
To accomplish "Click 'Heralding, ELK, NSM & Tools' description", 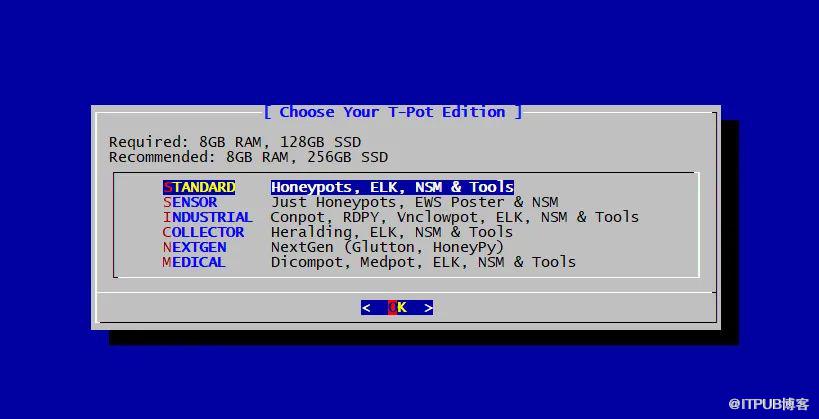I will [392, 232].
